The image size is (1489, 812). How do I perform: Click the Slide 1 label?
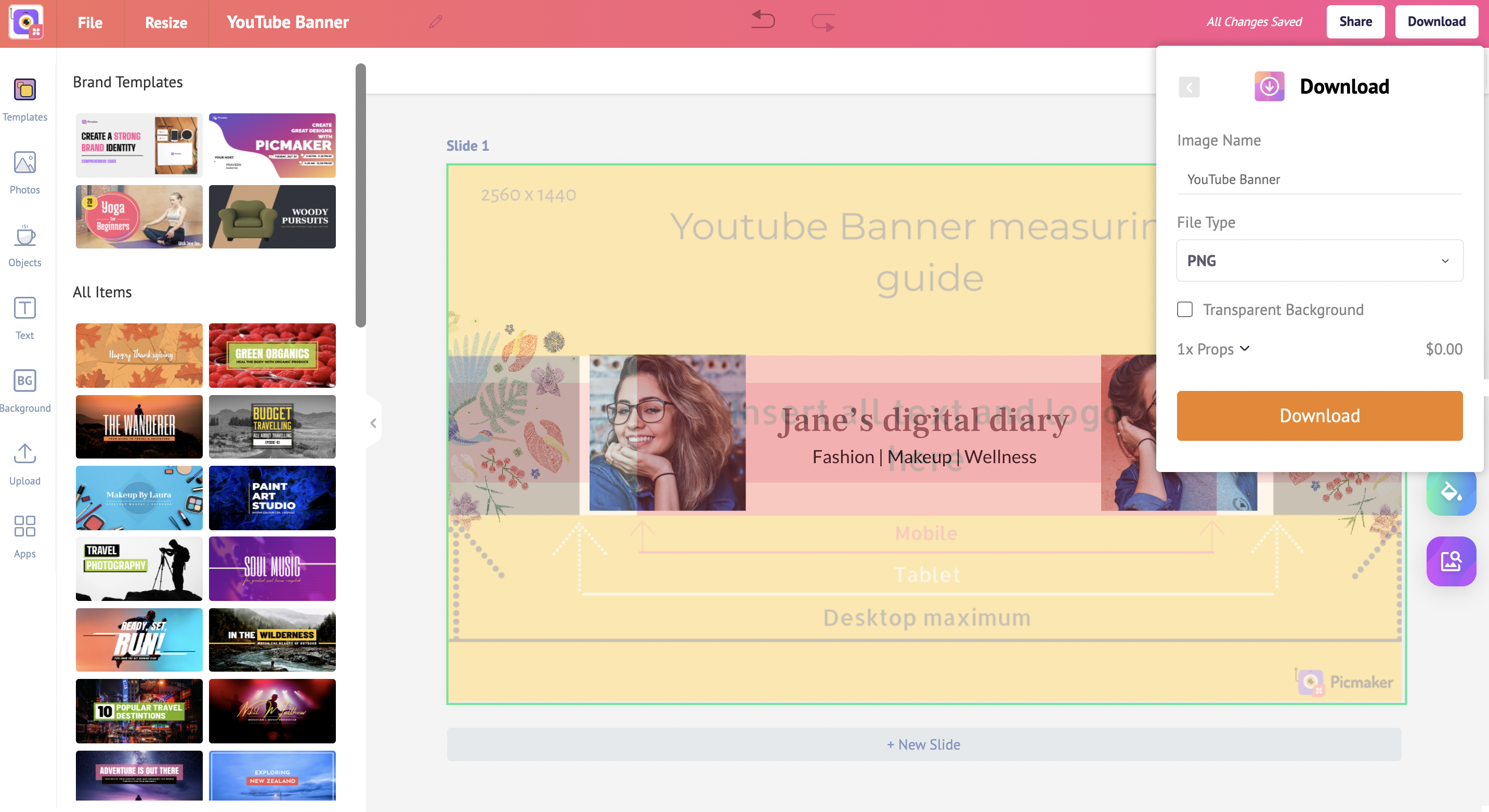pos(467,146)
